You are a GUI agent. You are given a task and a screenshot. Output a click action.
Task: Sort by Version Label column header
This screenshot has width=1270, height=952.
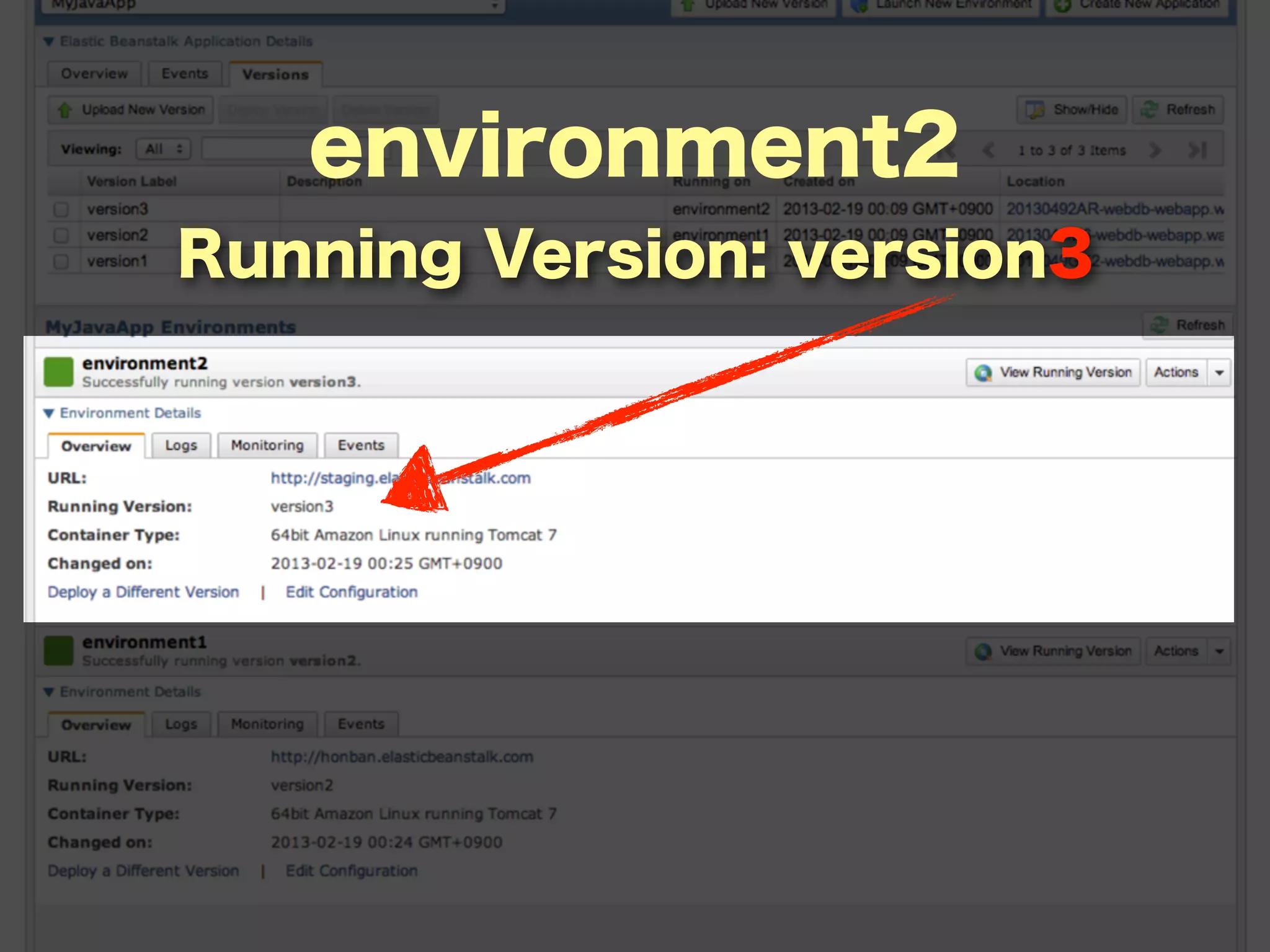click(131, 182)
